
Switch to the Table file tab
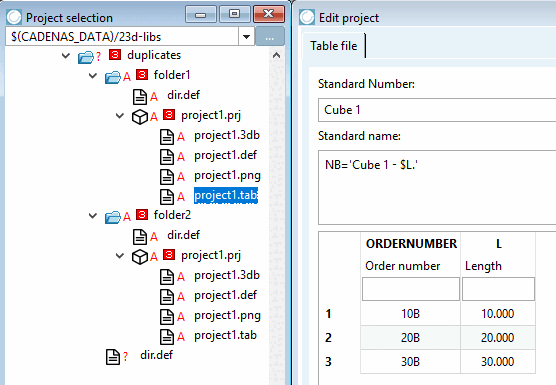tap(334, 46)
